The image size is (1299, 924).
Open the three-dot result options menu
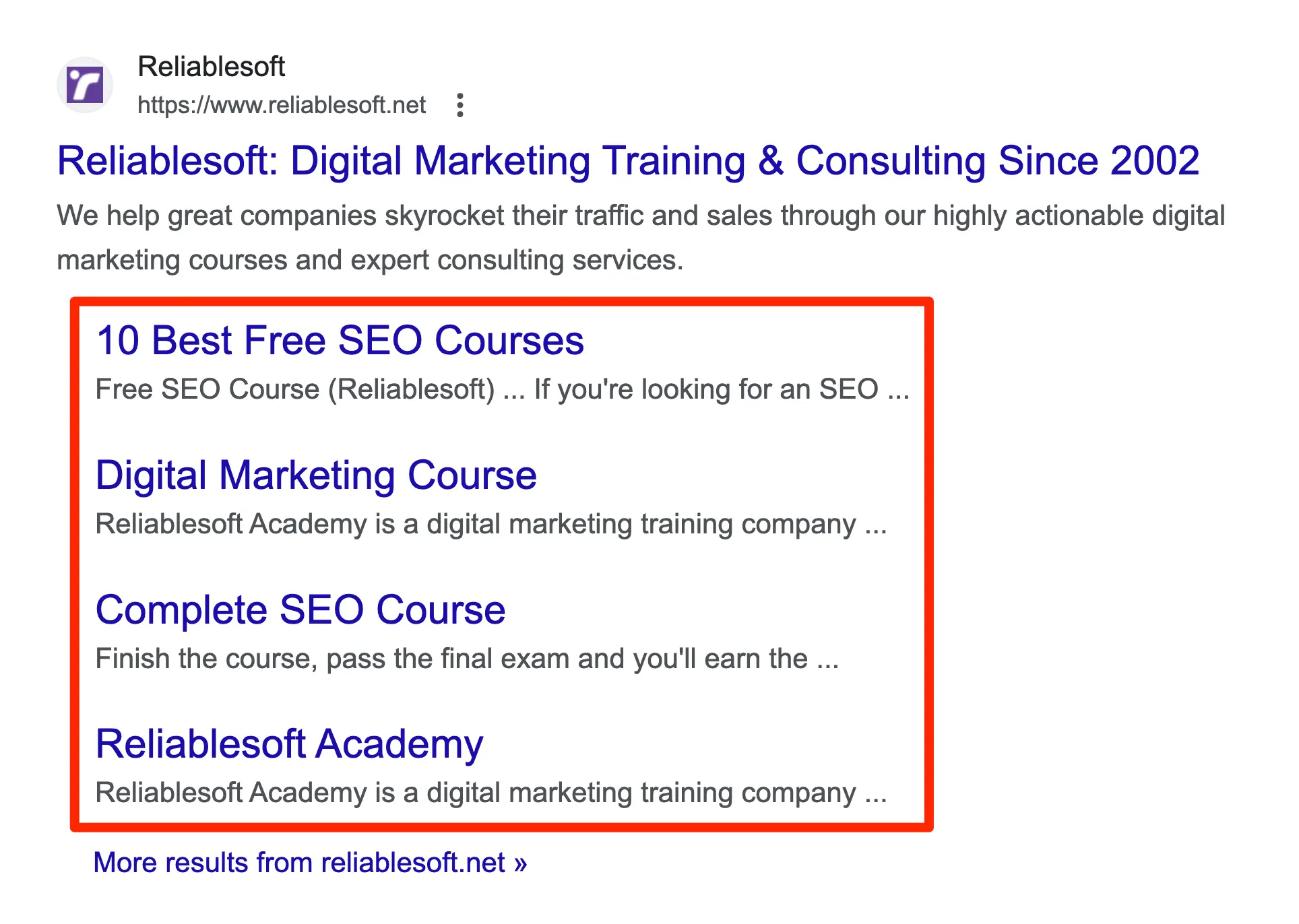coord(460,106)
